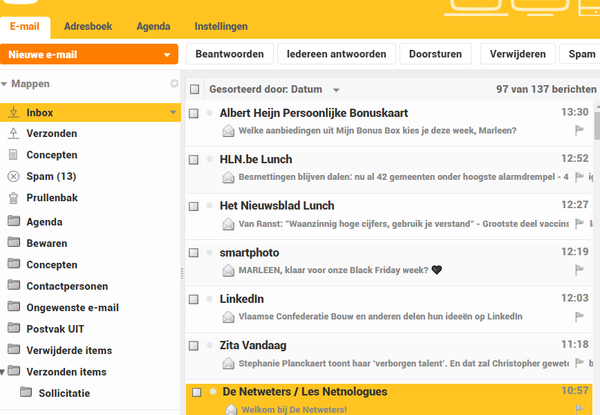Screen dimensions: 600x415
Task: Check the Zita Vandaag email checkbox
Action: coord(194,346)
